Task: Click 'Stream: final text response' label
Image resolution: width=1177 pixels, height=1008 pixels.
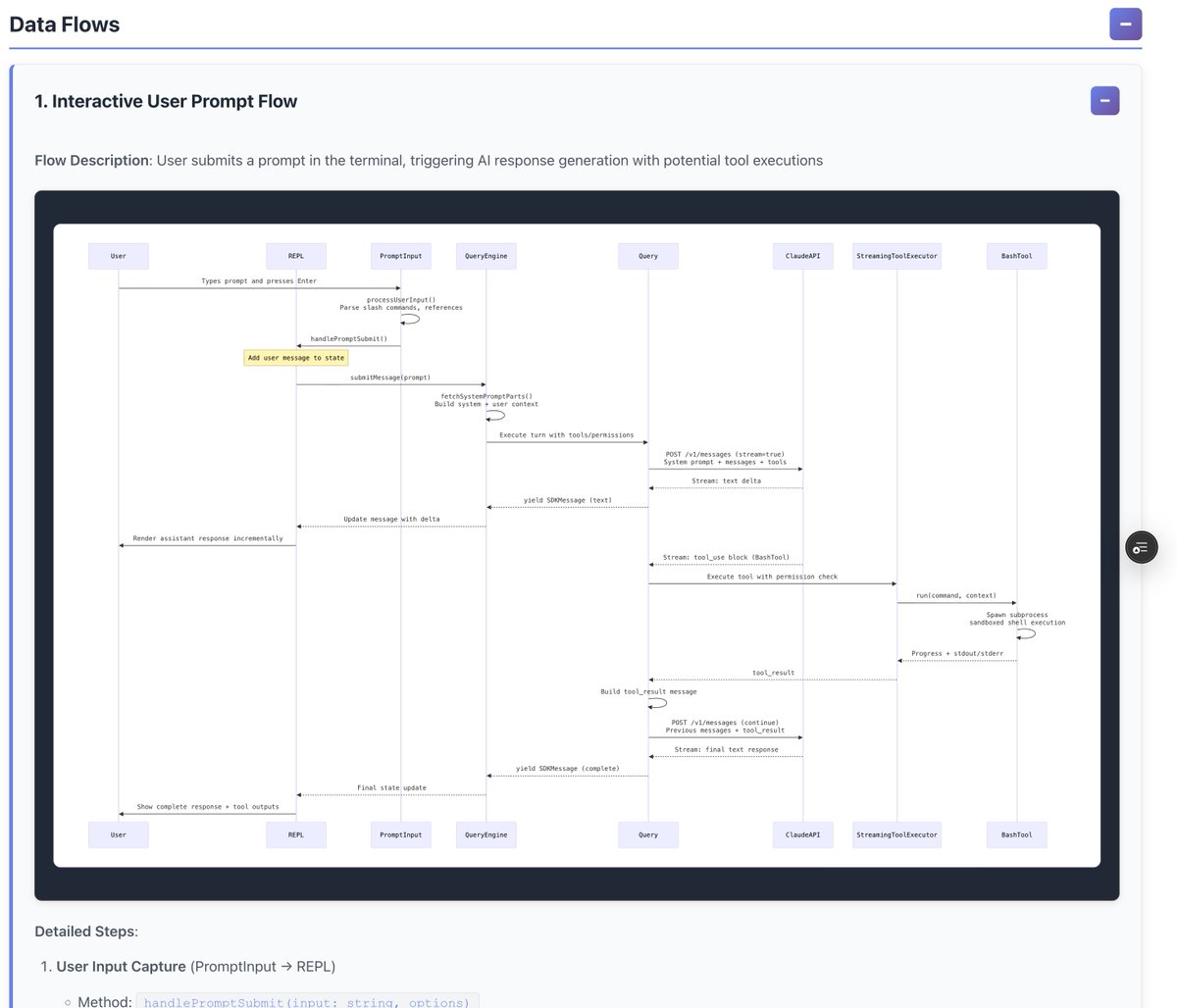Action: click(726, 749)
